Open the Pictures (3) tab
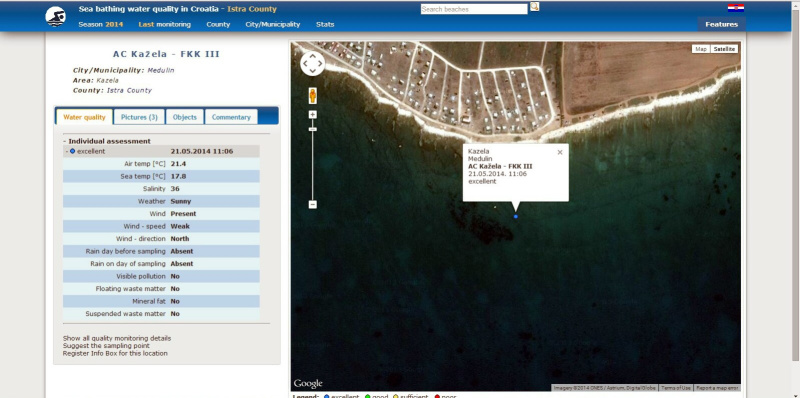Image resolution: width=800 pixels, height=398 pixels. (139, 117)
